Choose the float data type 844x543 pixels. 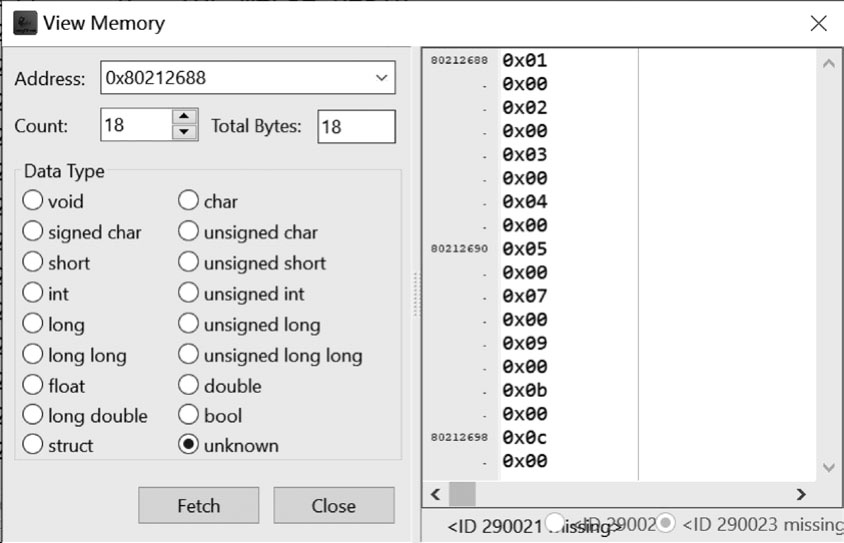33,385
